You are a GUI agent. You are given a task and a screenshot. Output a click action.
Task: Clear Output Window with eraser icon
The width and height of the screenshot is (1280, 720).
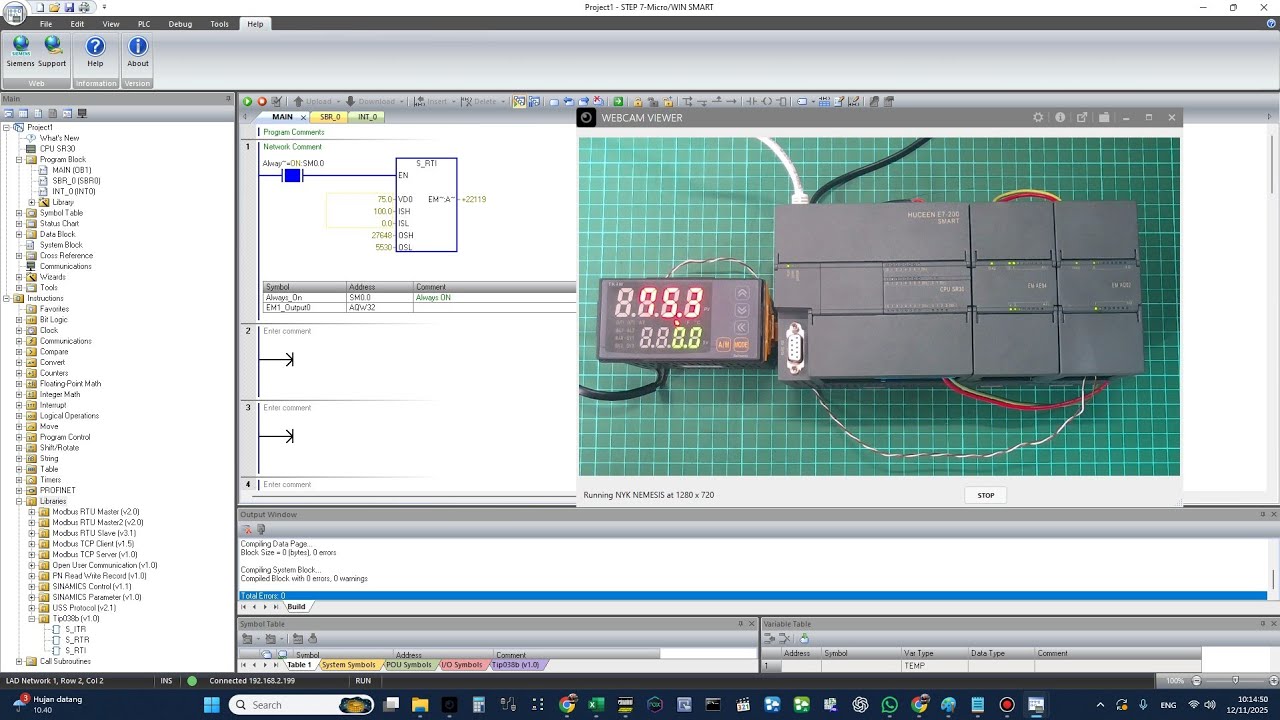pos(247,529)
